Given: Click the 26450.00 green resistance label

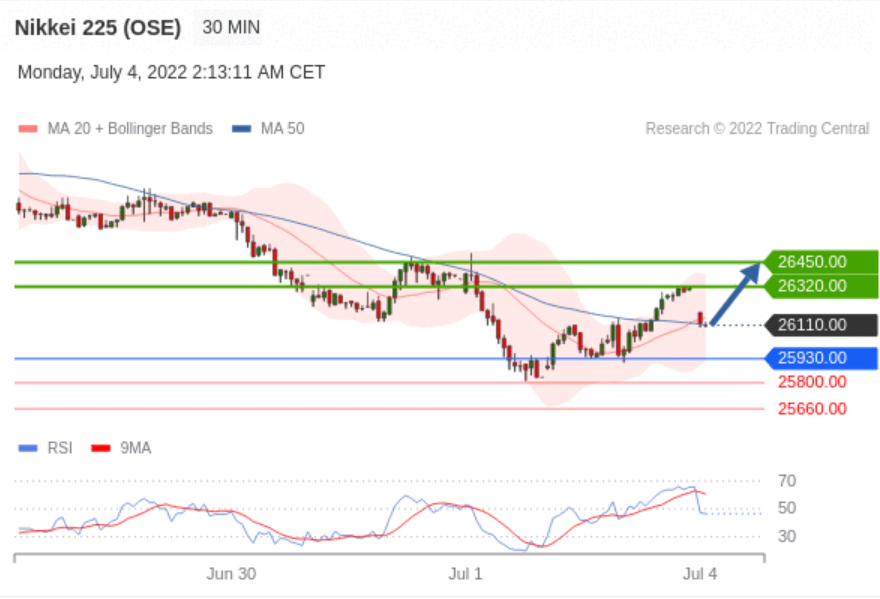Looking at the screenshot, I should (822, 262).
